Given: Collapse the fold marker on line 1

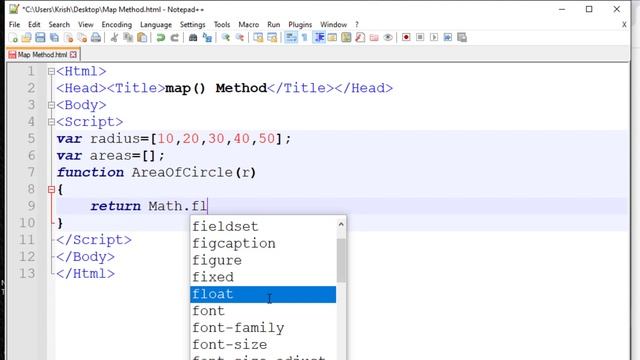Looking at the screenshot, I should (x=51, y=71).
